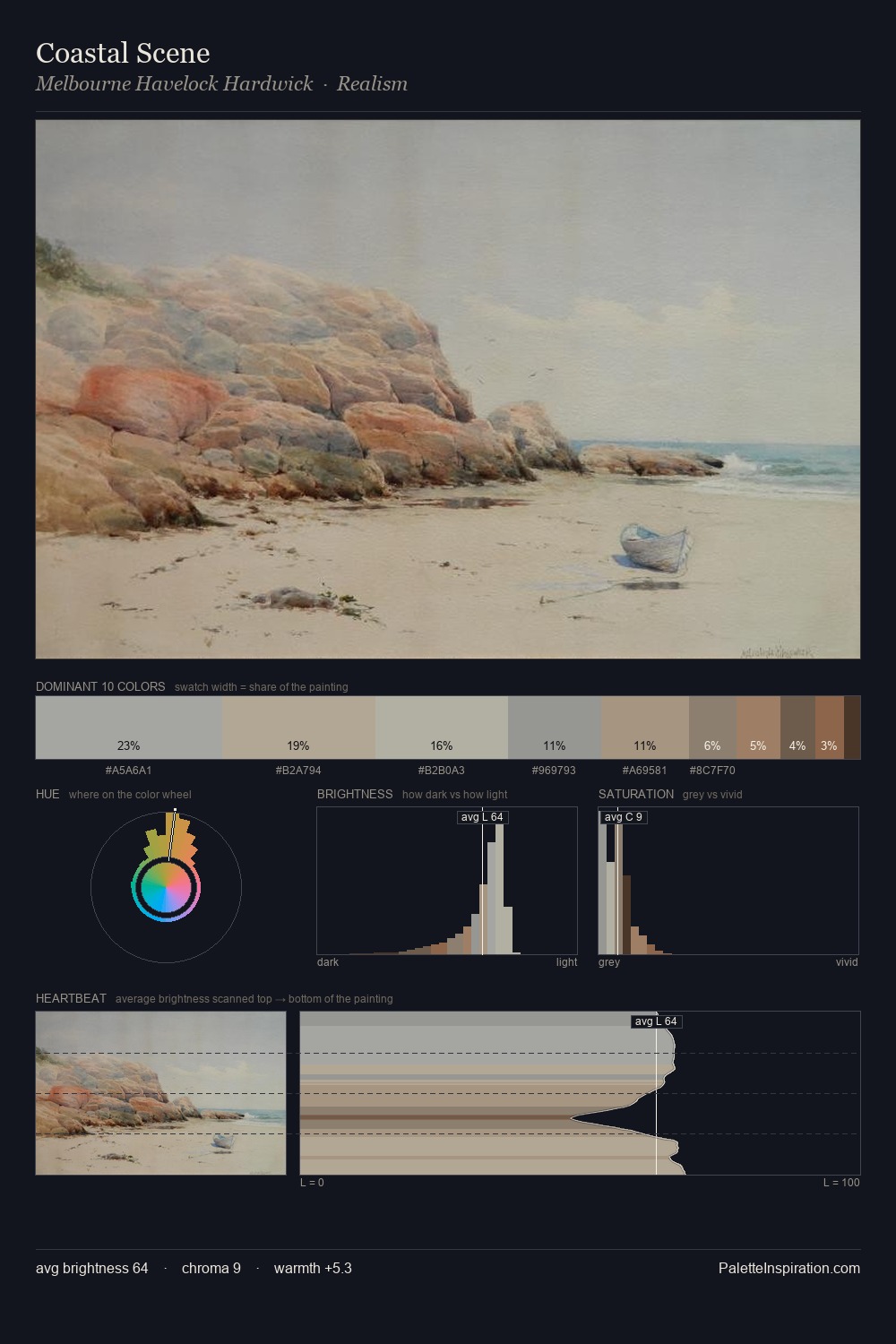Click the #B2B0A3 hex code label
896x1344 pixels.
click(x=441, y=771)
